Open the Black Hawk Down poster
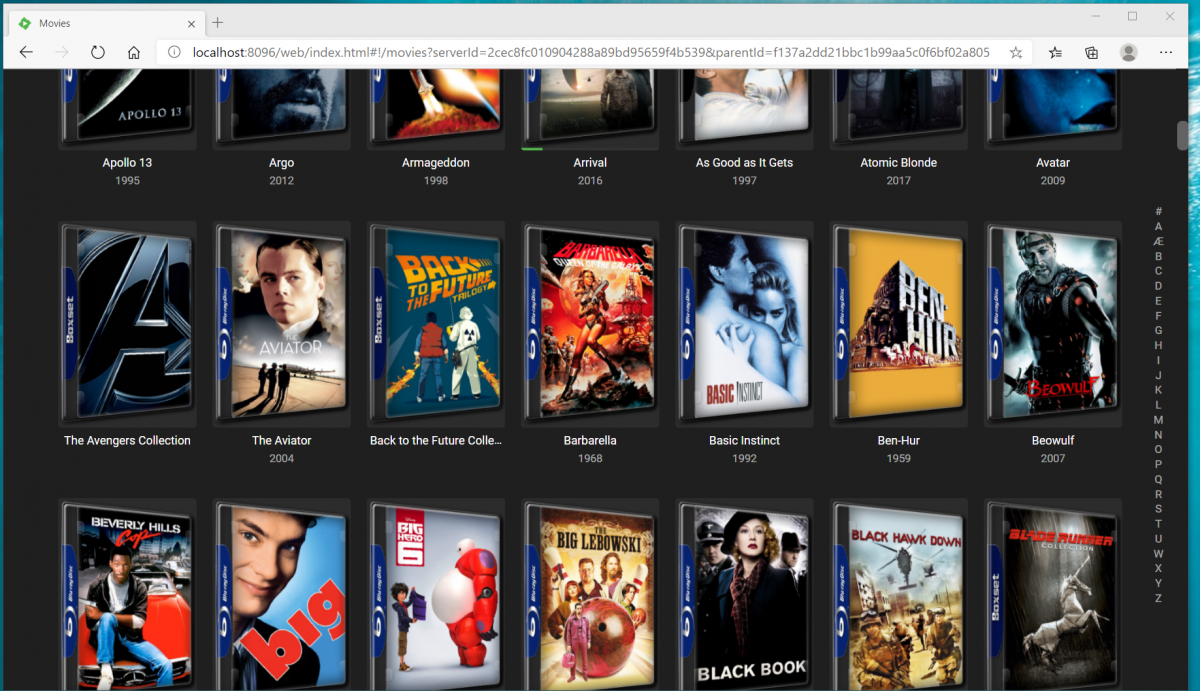The width and height of the screenshot is (1200, 691). [899, 596]
